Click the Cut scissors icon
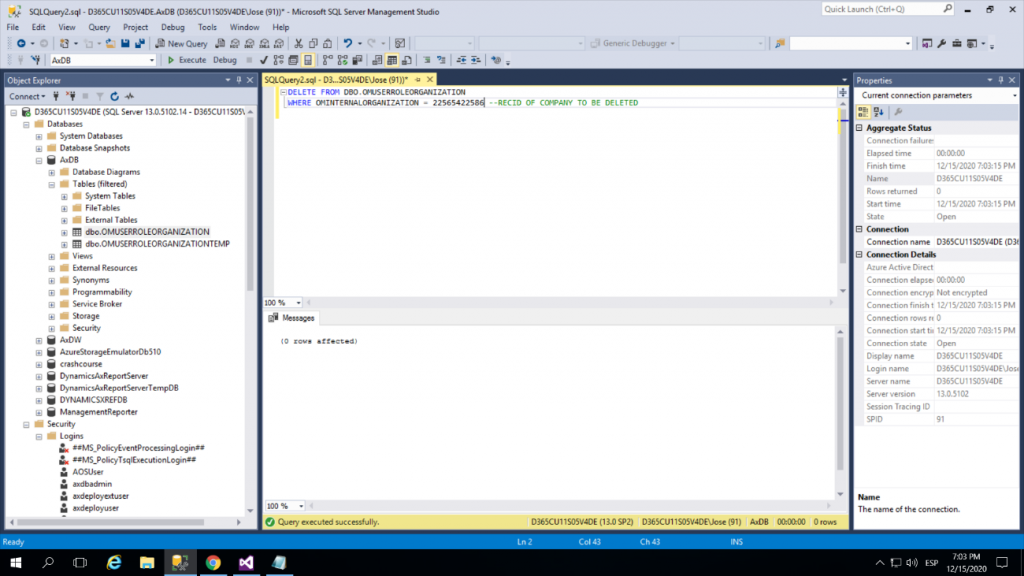Image resolution: width=1024 pixels, height=576 pixels. pyautogui.click(x=298, y=43)
